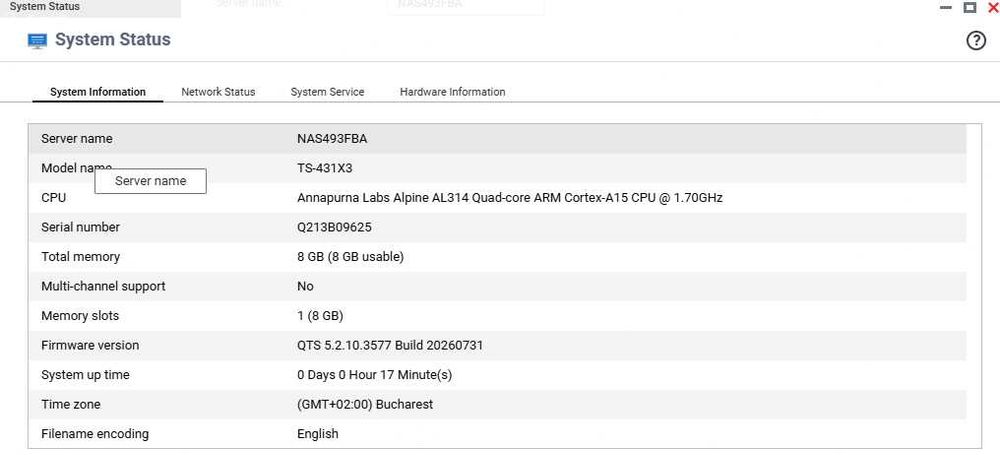Open the System Service tab
Viewport: 1000px width, 455px height.
pos(327,92)
